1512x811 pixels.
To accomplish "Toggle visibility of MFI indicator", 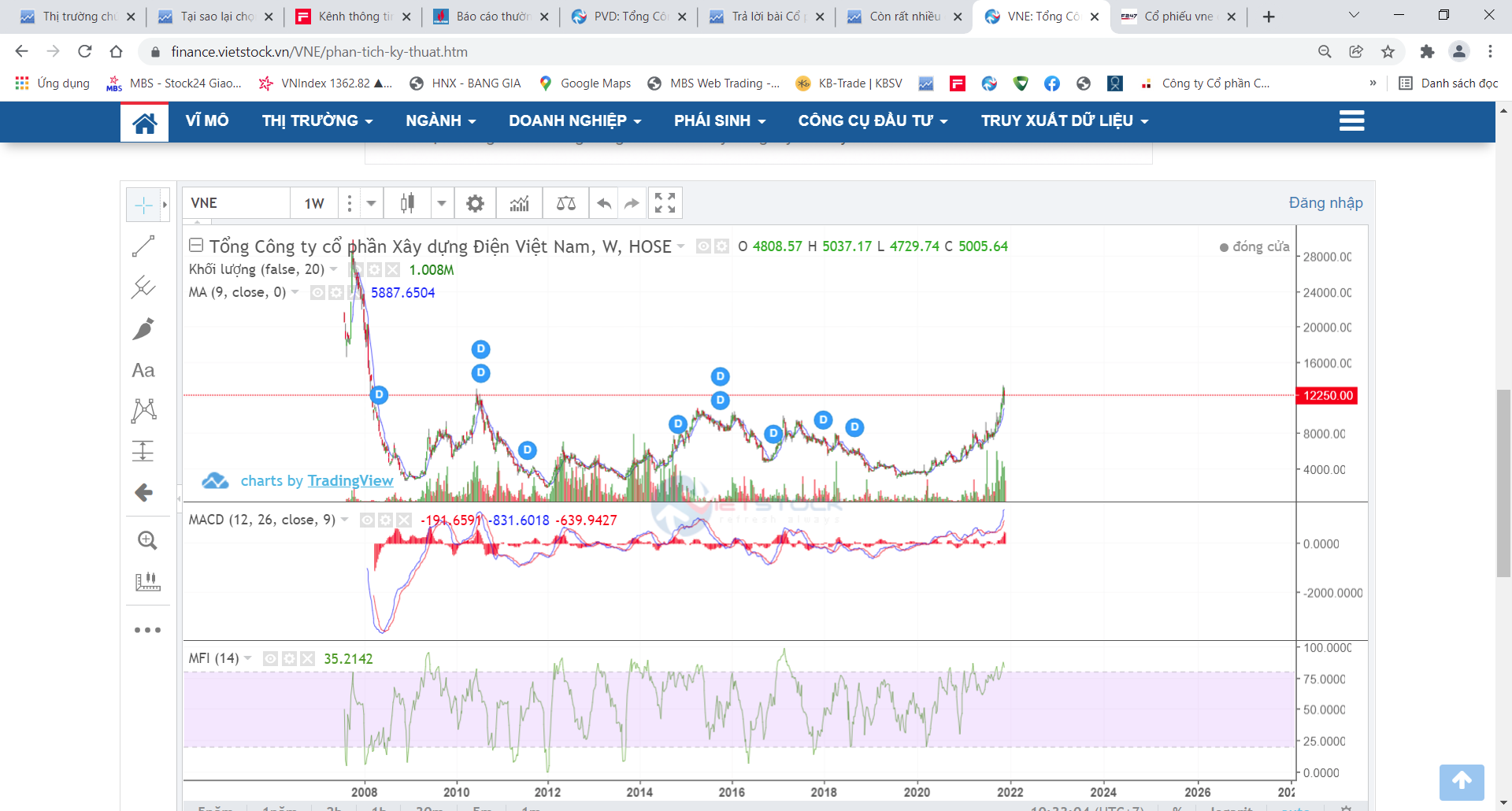I will click(270, 659).
